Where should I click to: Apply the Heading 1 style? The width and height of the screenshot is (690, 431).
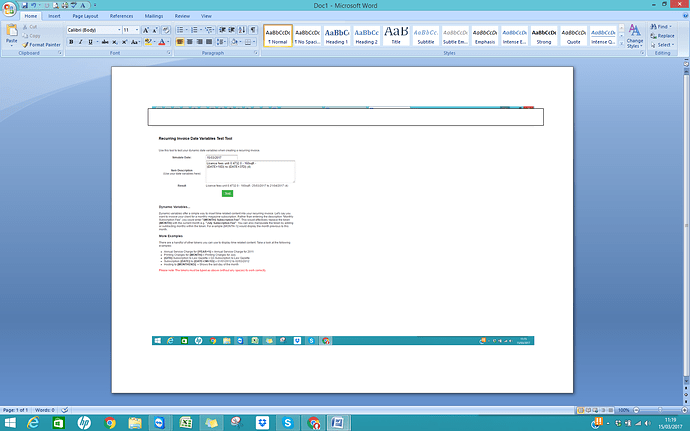[x=336, y=35]
